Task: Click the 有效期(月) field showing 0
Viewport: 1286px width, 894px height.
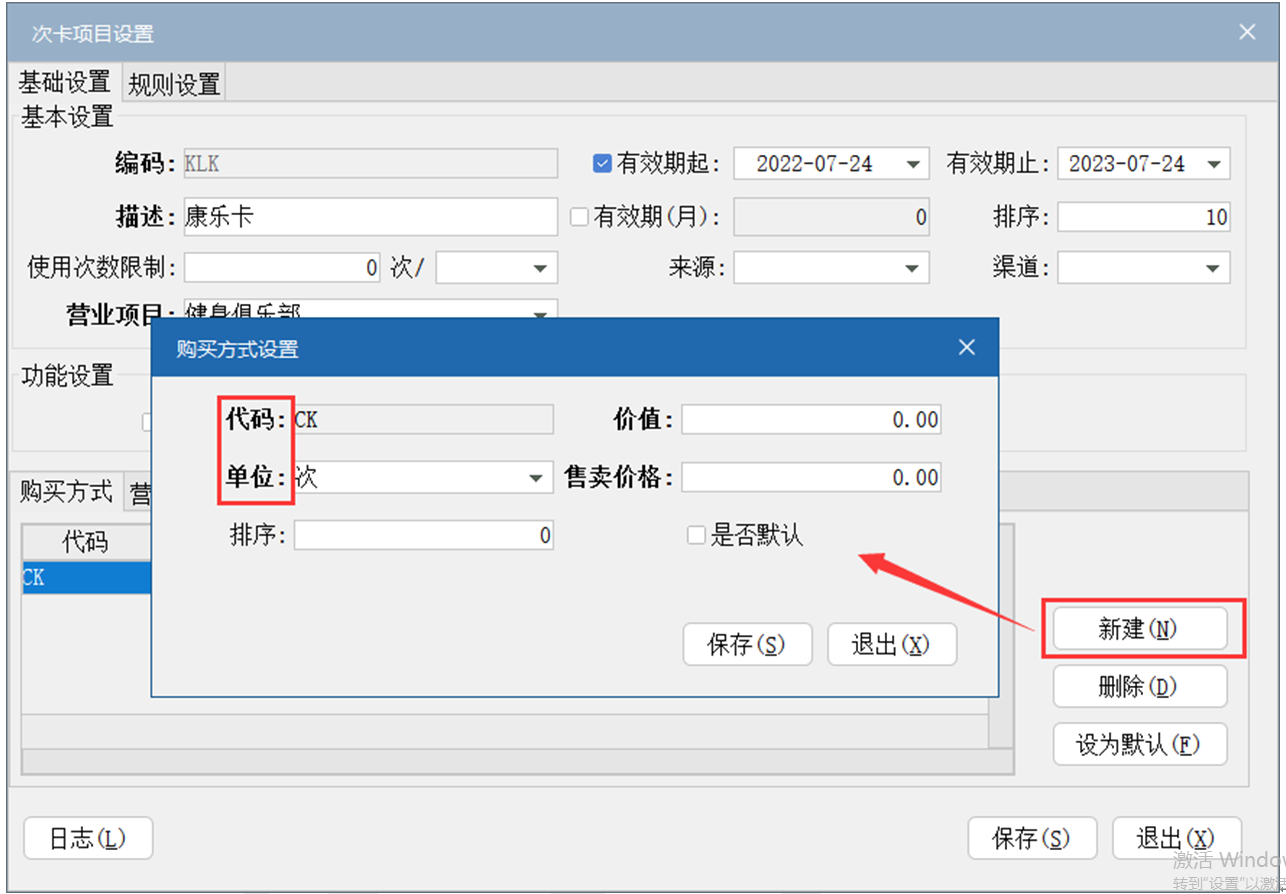Action: 831,217
